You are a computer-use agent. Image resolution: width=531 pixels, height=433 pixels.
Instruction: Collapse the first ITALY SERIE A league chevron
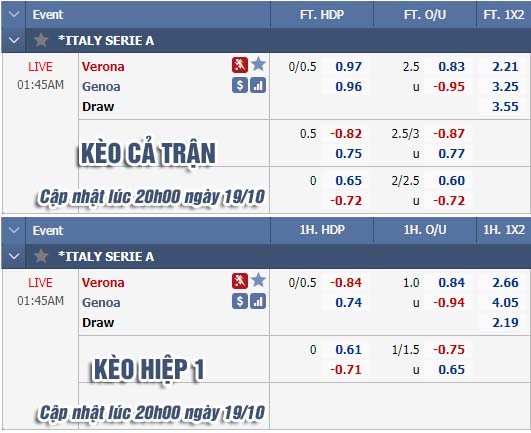pos(14,40)
